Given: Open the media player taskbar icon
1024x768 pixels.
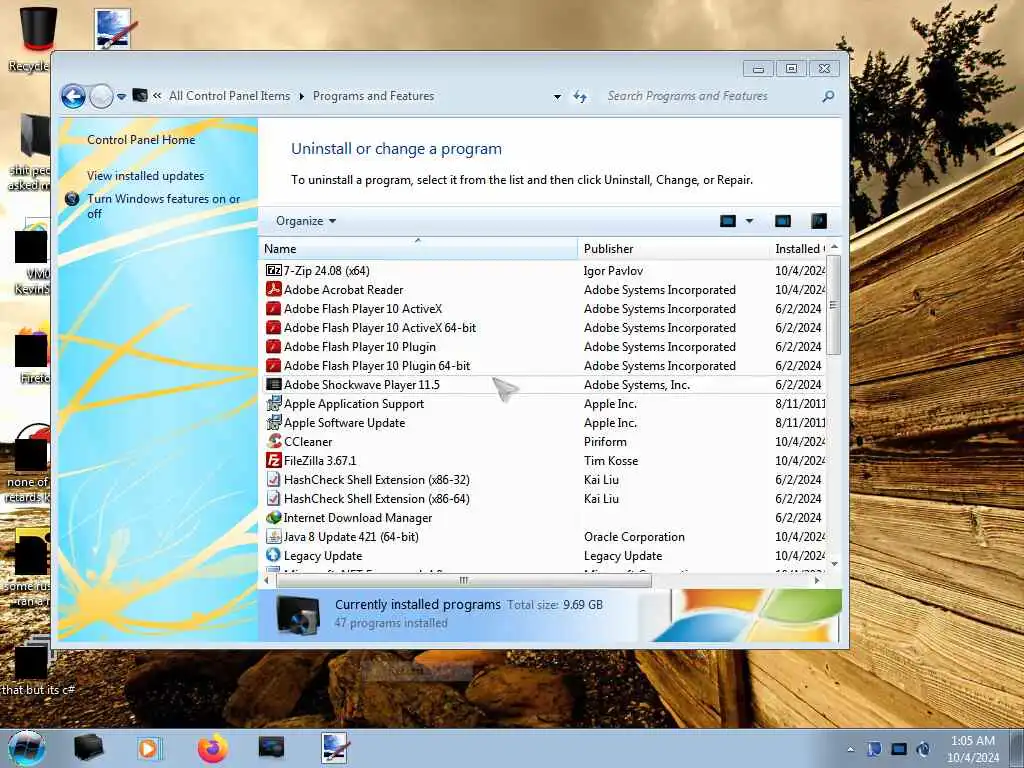Looking at the screenshot, I should click(150, 748).
